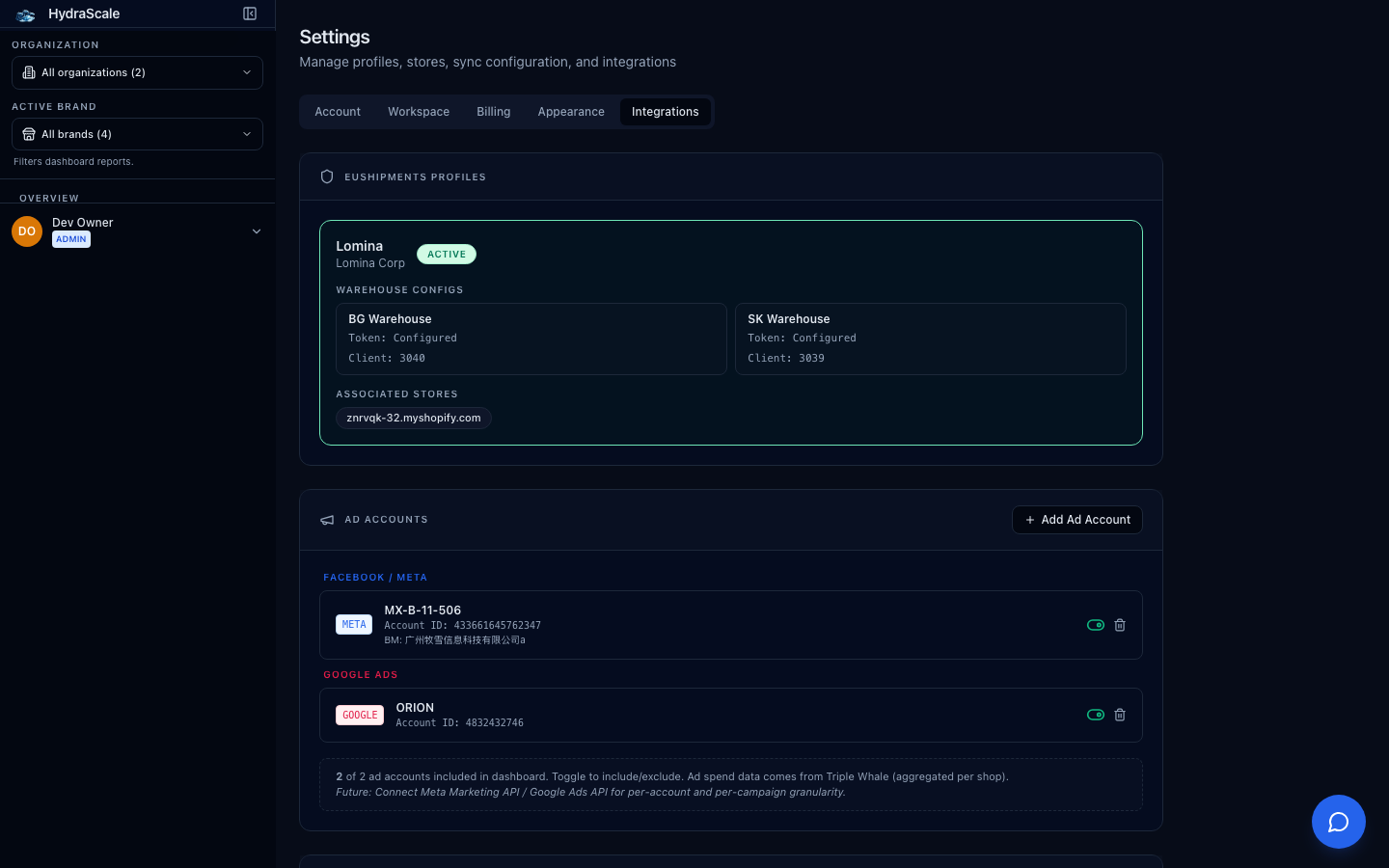1389x868 pixels.
Task: Select the Integrations tab
Action: [666, 112]
